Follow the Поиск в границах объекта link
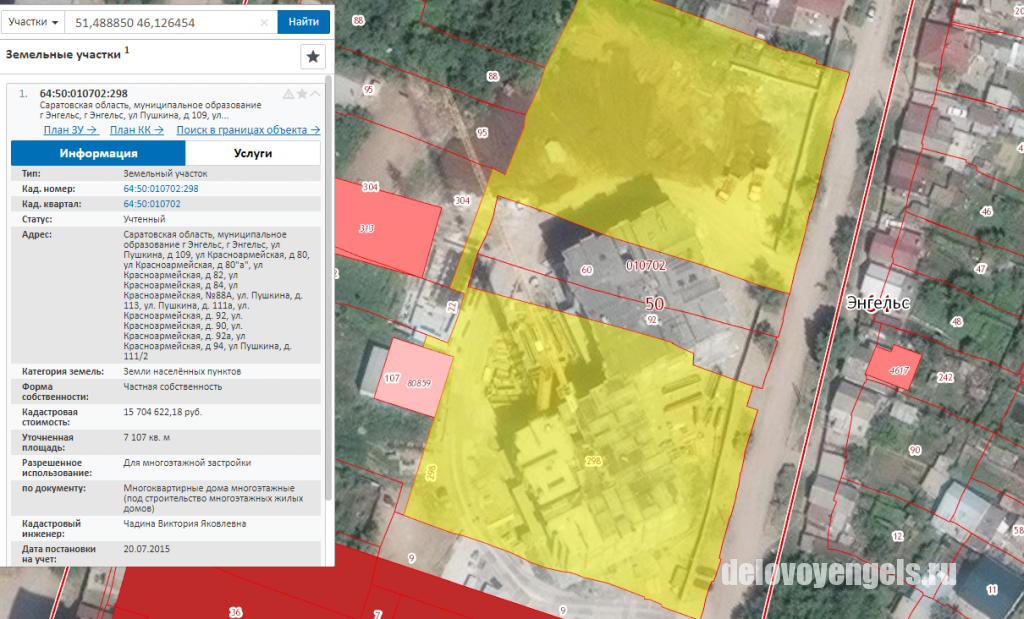 coord(248,130)
